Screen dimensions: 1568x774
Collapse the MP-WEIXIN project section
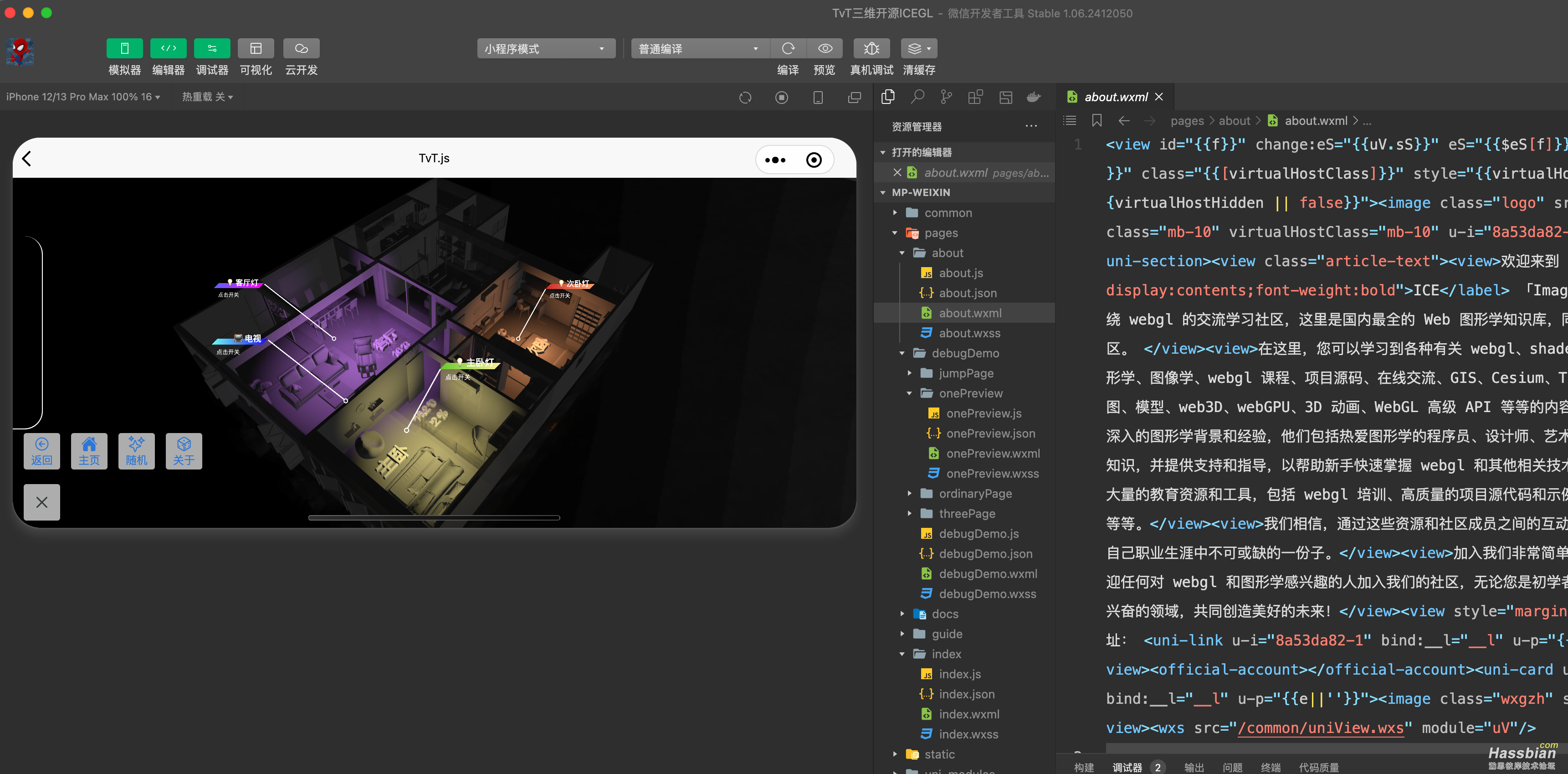coord(965,192)
